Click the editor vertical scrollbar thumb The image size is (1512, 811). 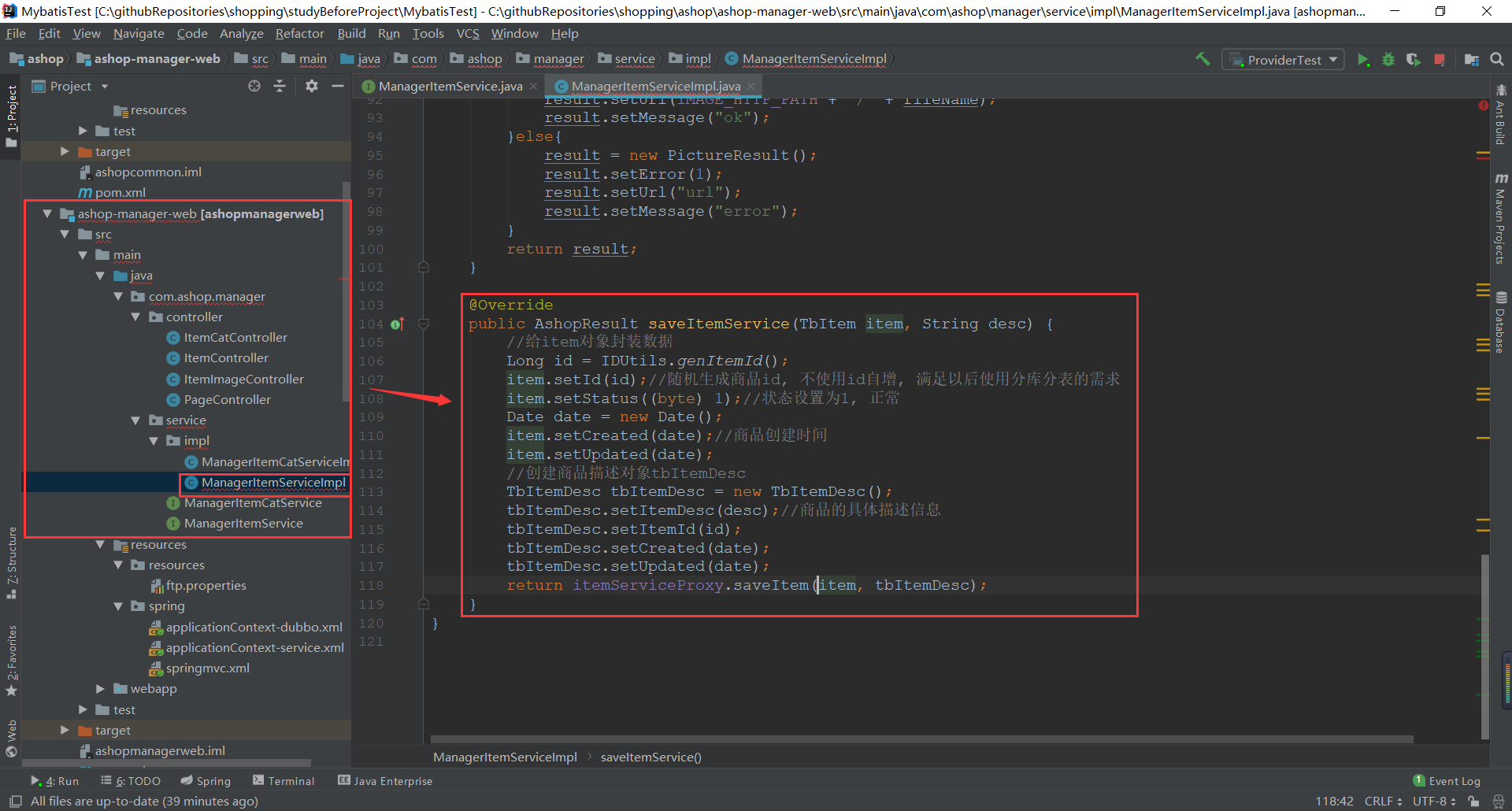pyautogui.click(x=1484, y=646)
